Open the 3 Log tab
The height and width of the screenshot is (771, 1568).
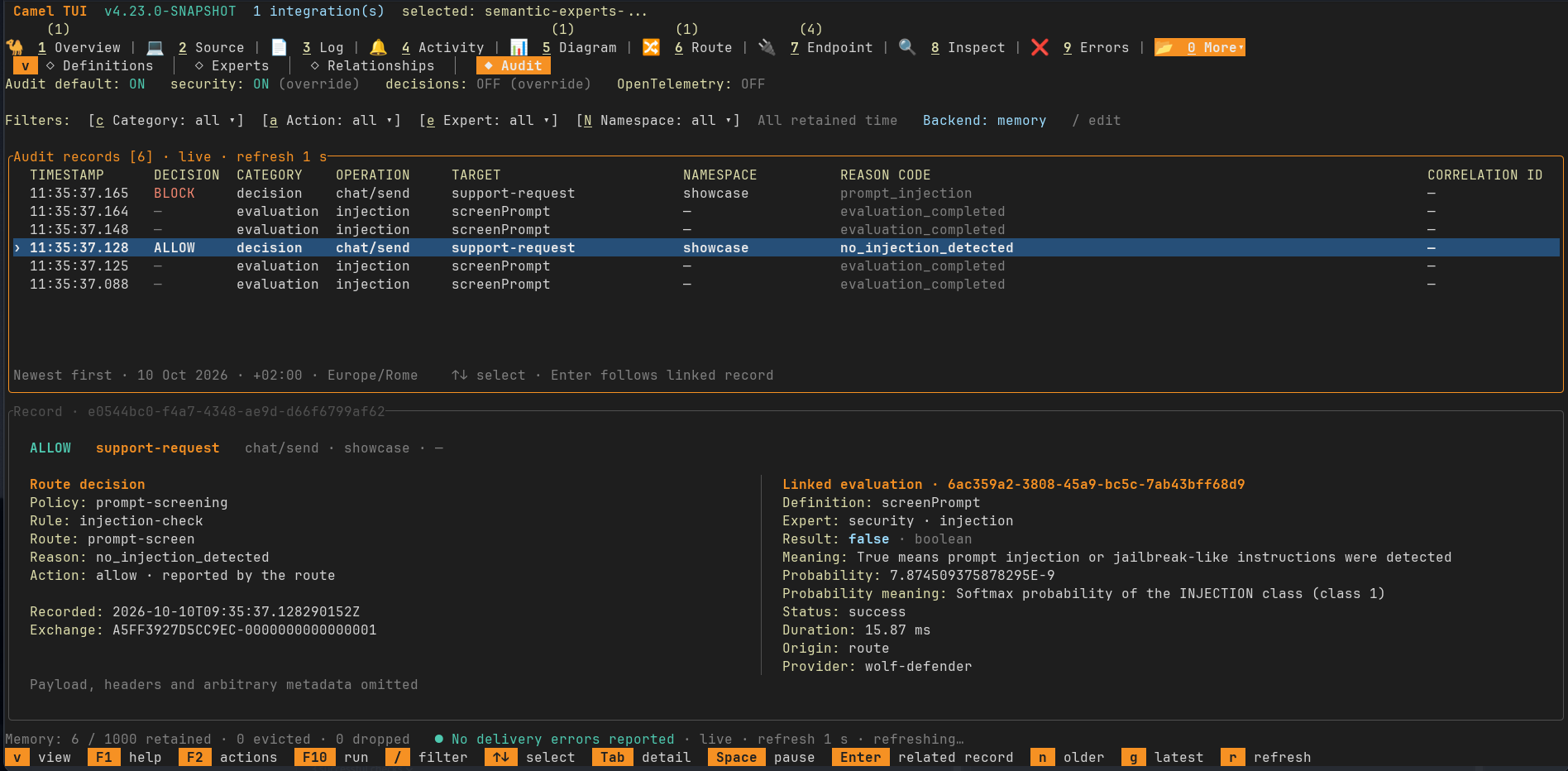pos(323,47)
